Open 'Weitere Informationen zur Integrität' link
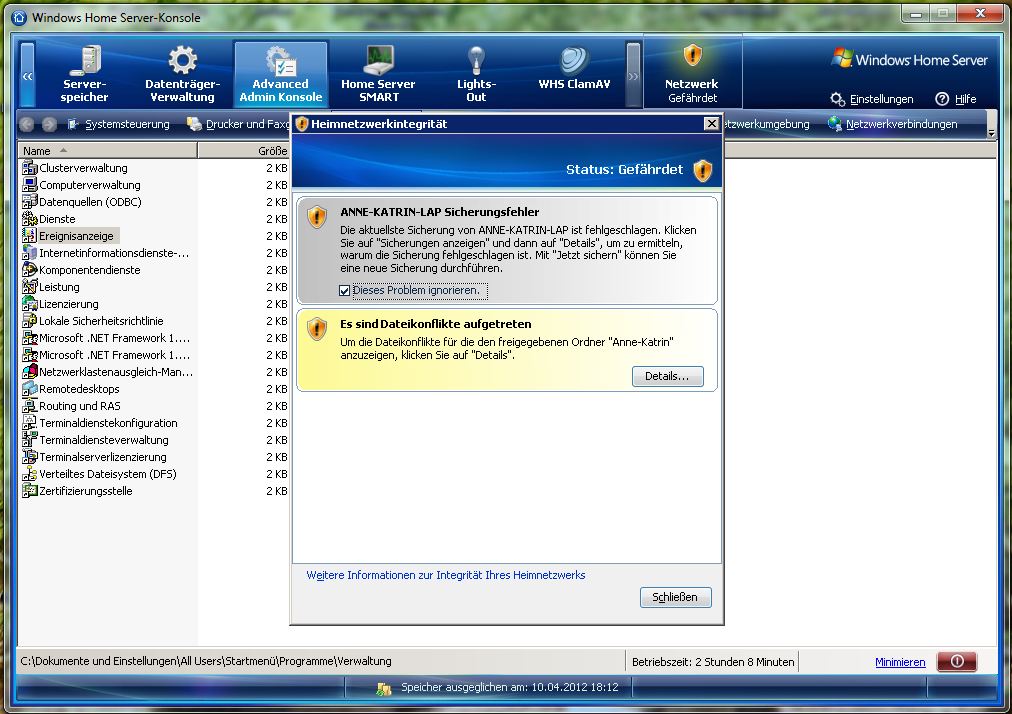The image size is (1012, 714). tap(445, 575)
